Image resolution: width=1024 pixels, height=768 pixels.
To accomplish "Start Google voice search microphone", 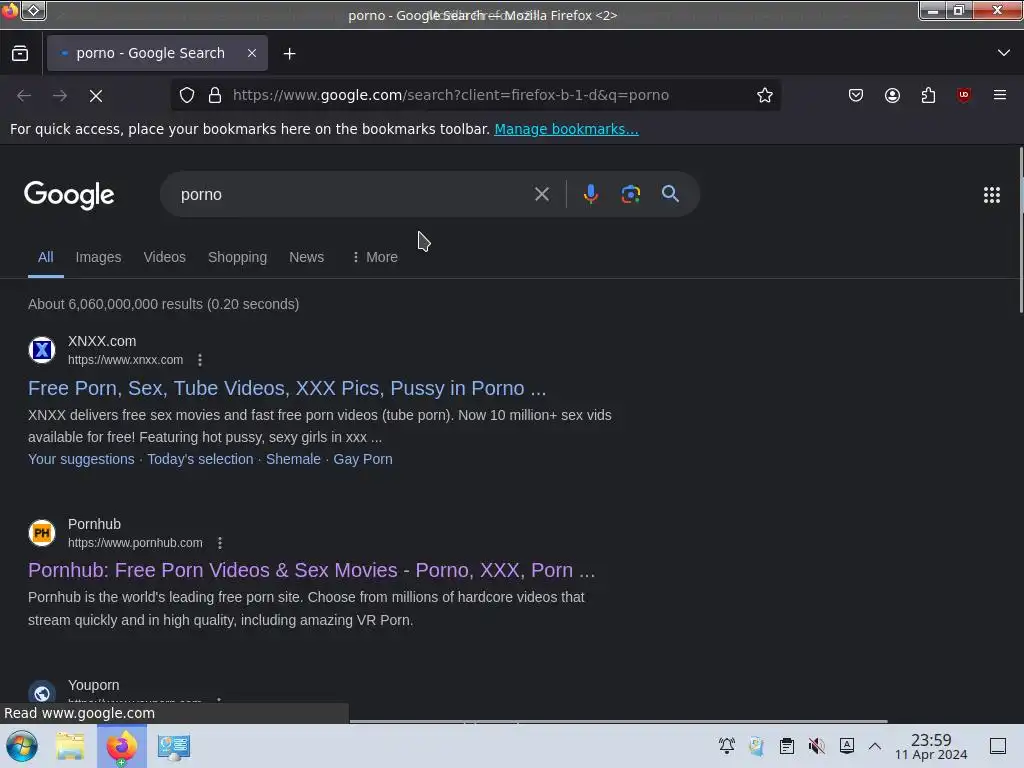I will [590, 194].
